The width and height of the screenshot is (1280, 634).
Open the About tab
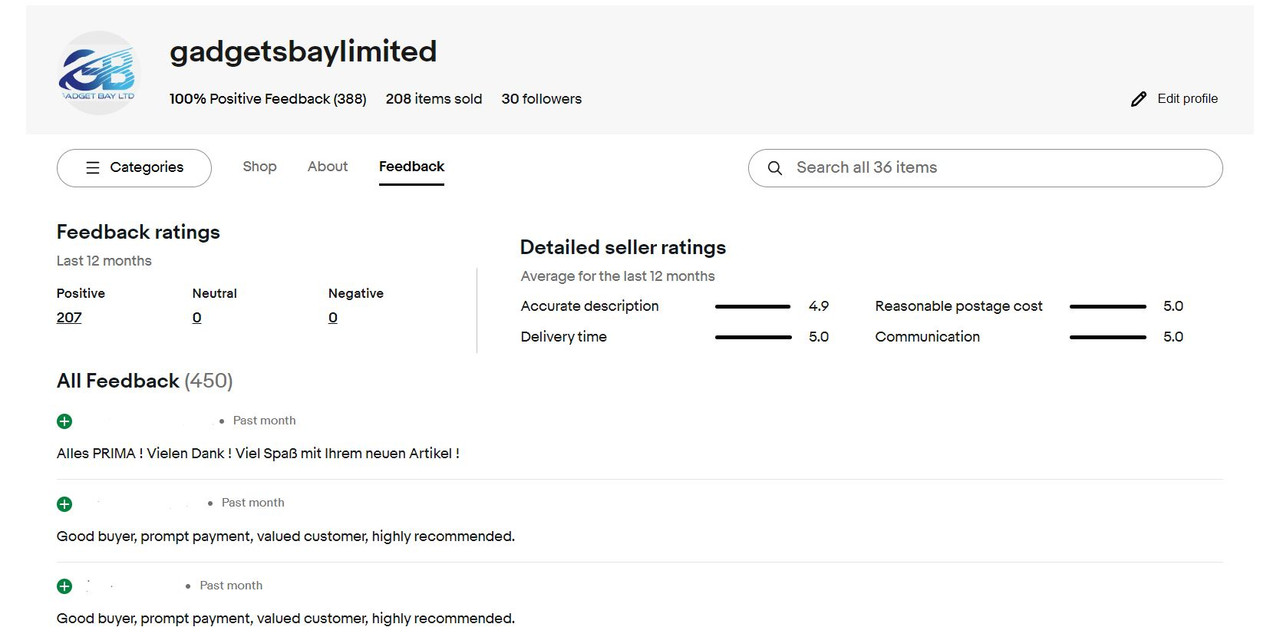click(x=327, y=167)
